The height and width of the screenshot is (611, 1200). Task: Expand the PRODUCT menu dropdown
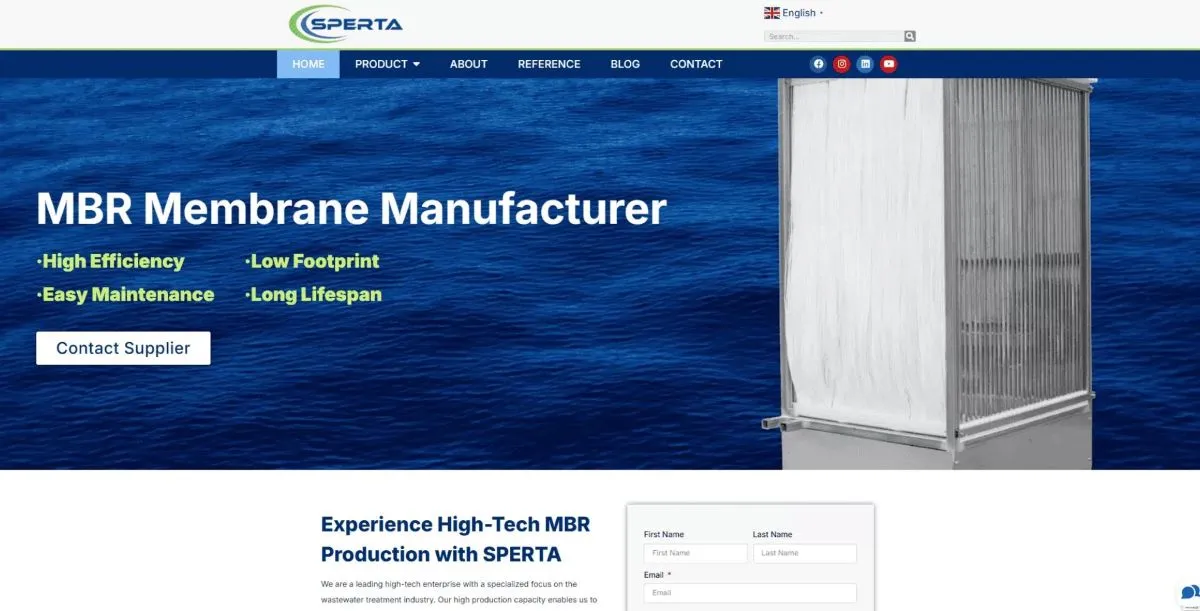point(387,63)
